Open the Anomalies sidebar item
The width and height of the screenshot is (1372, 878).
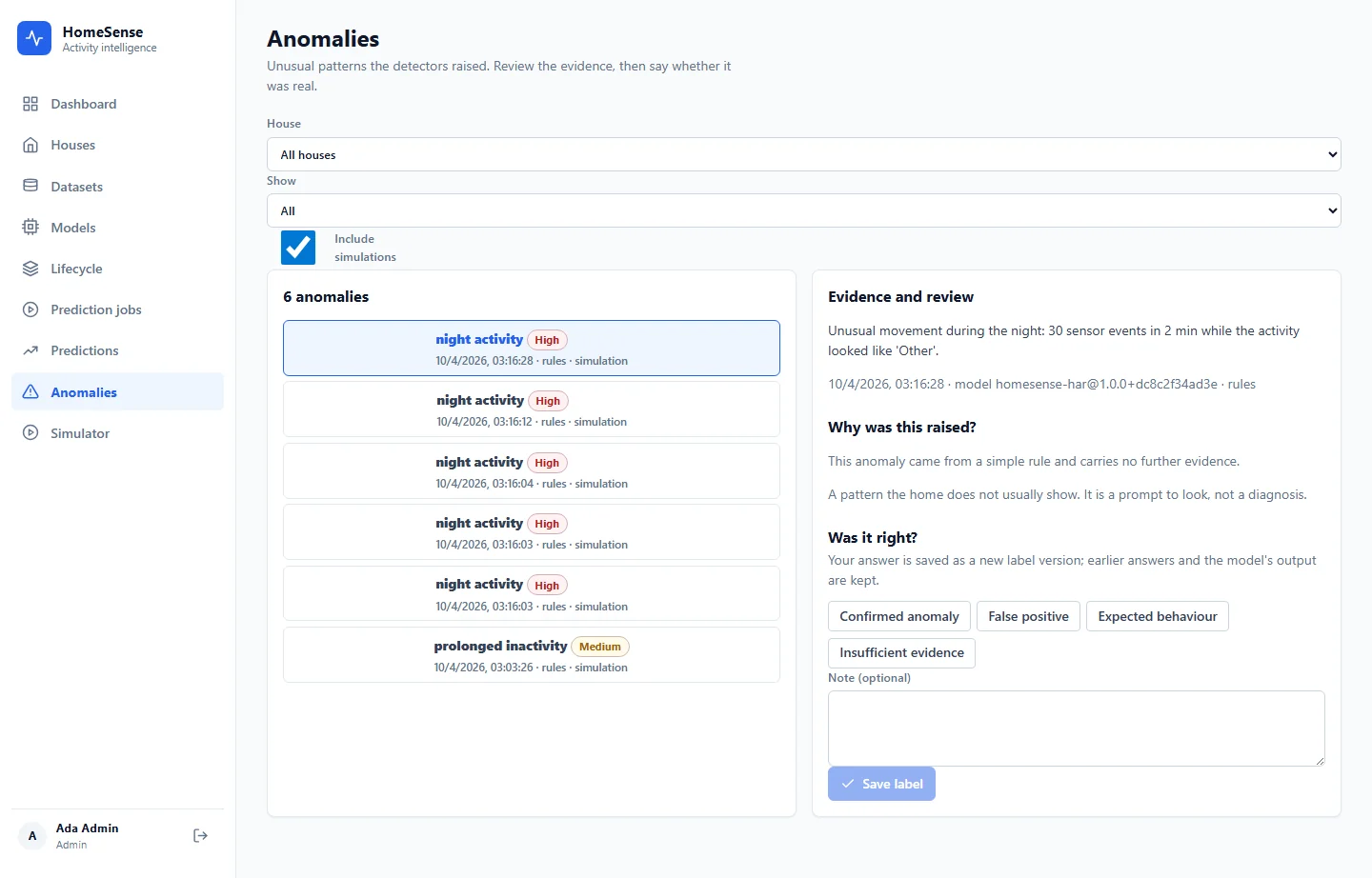pos(117,391)
